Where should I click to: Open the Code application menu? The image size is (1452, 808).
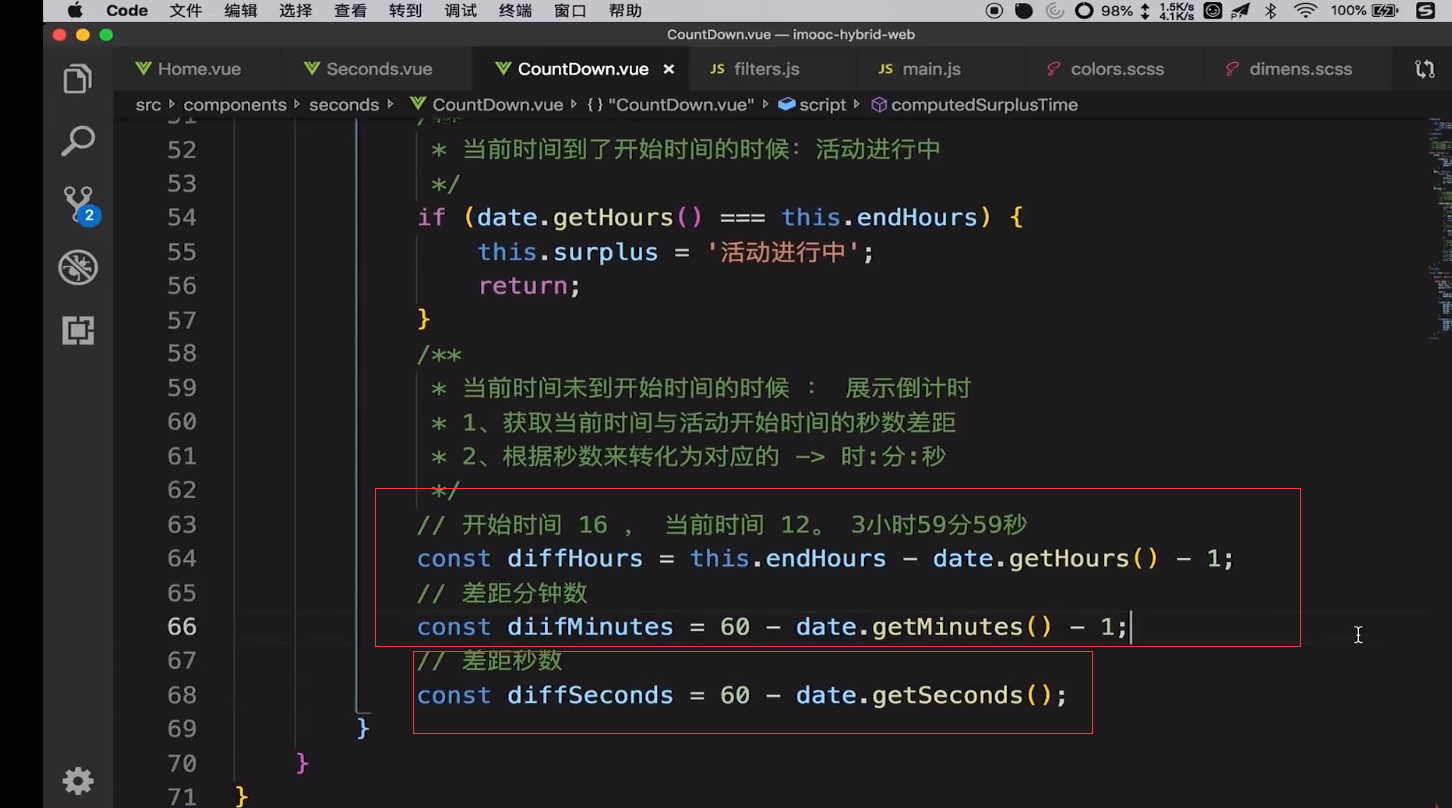pyautogui.click(x=127, y=11)
